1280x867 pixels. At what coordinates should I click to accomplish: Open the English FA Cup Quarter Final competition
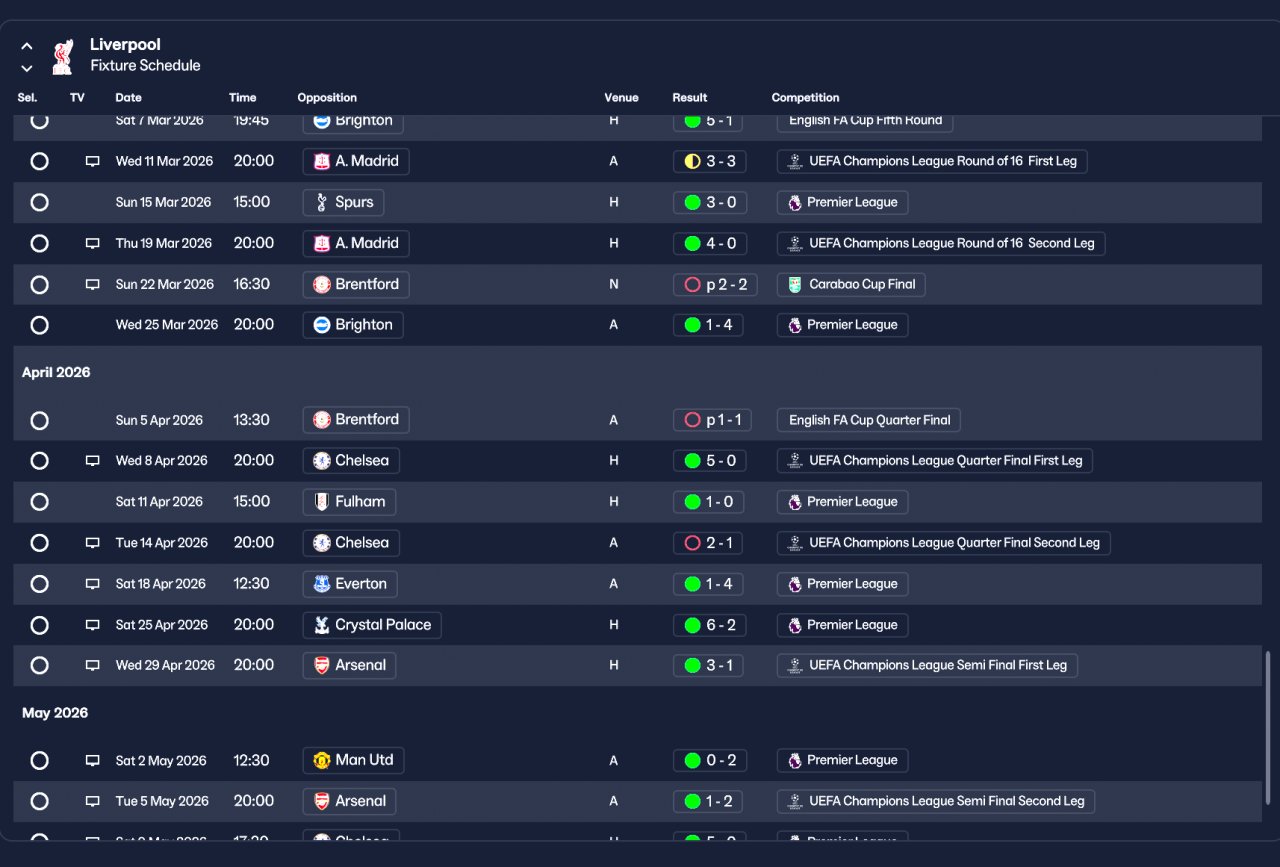pyautogui.click(x=869, y=420)
